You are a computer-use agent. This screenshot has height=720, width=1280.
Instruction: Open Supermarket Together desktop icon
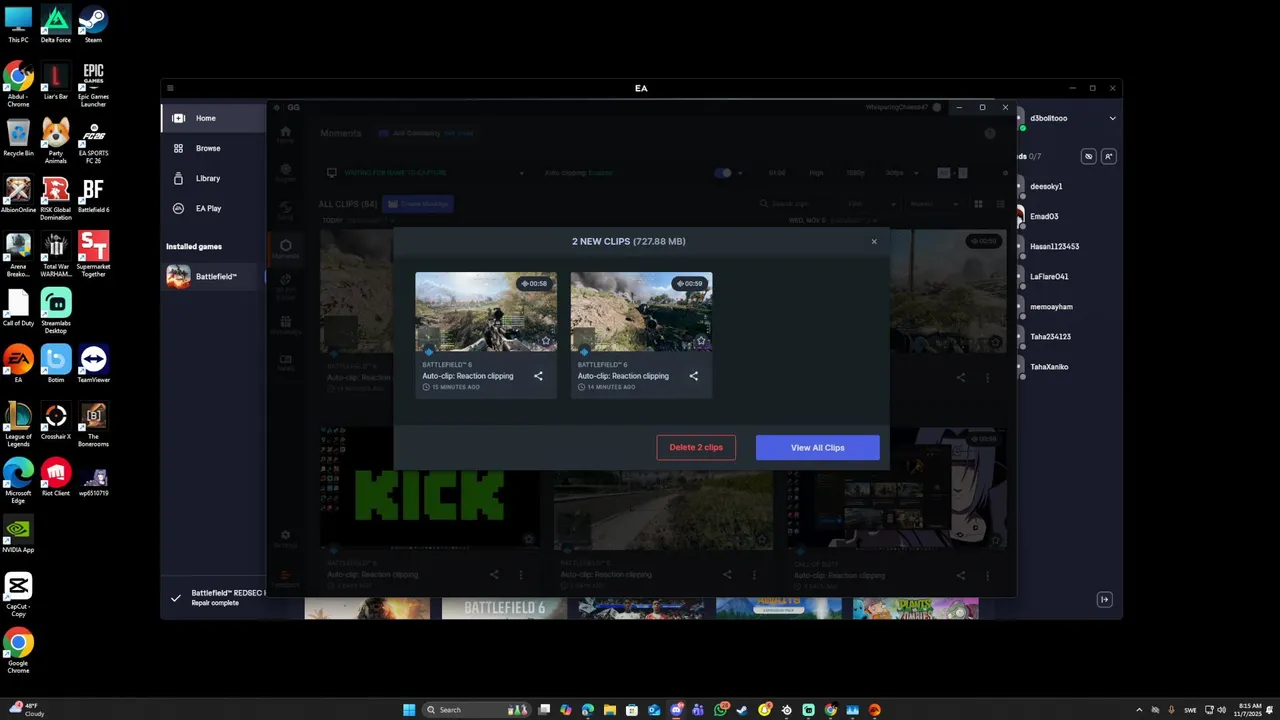tap(93, 254)
